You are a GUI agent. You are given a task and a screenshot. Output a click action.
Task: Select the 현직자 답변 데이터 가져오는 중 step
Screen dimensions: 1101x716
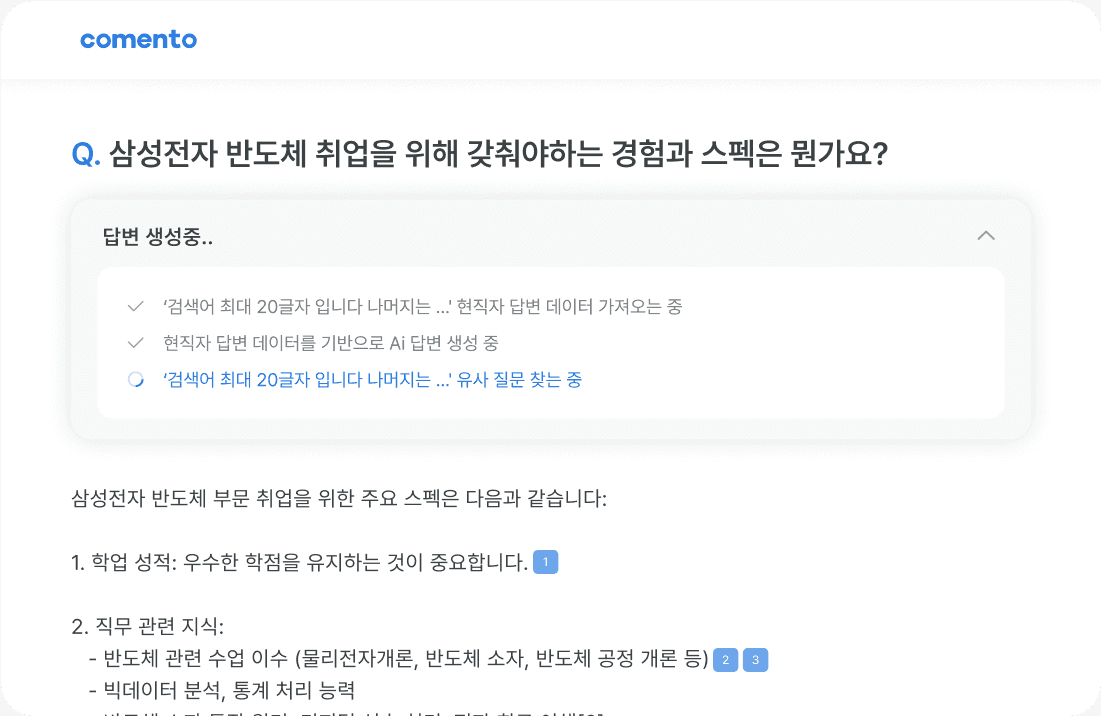pos(422,307)
